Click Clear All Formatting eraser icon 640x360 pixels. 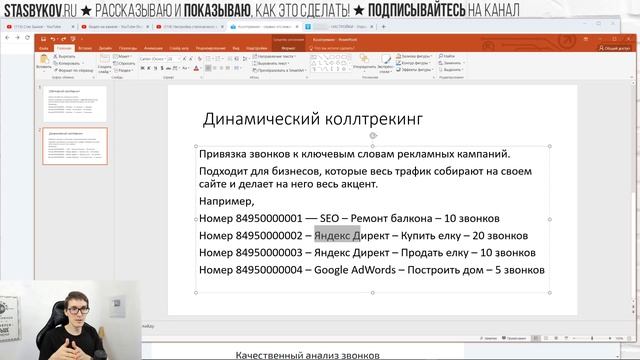click(200, 59)
